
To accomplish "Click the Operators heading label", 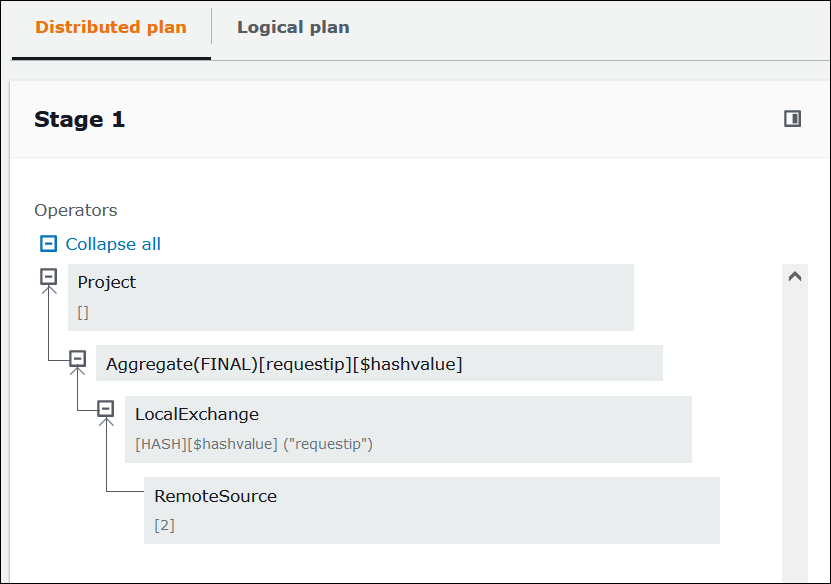I will 75,210.
